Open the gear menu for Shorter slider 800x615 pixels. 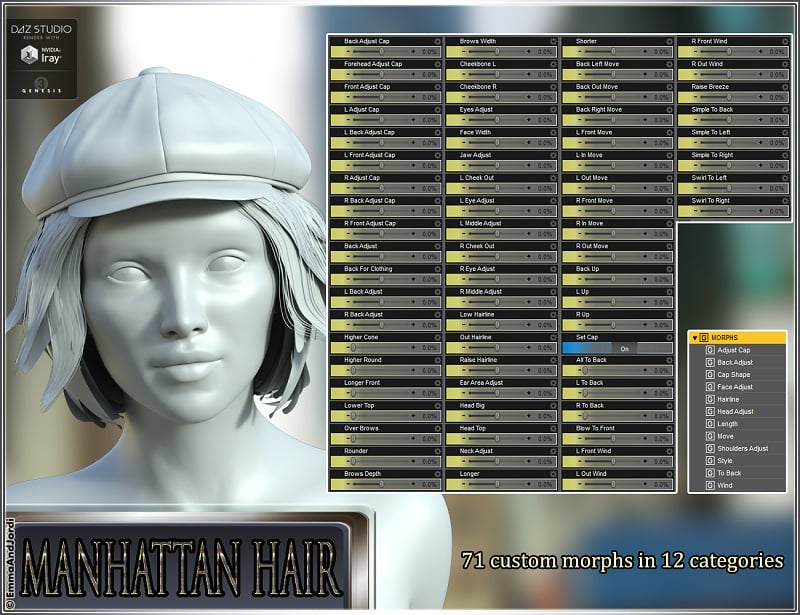coord(669,41)
